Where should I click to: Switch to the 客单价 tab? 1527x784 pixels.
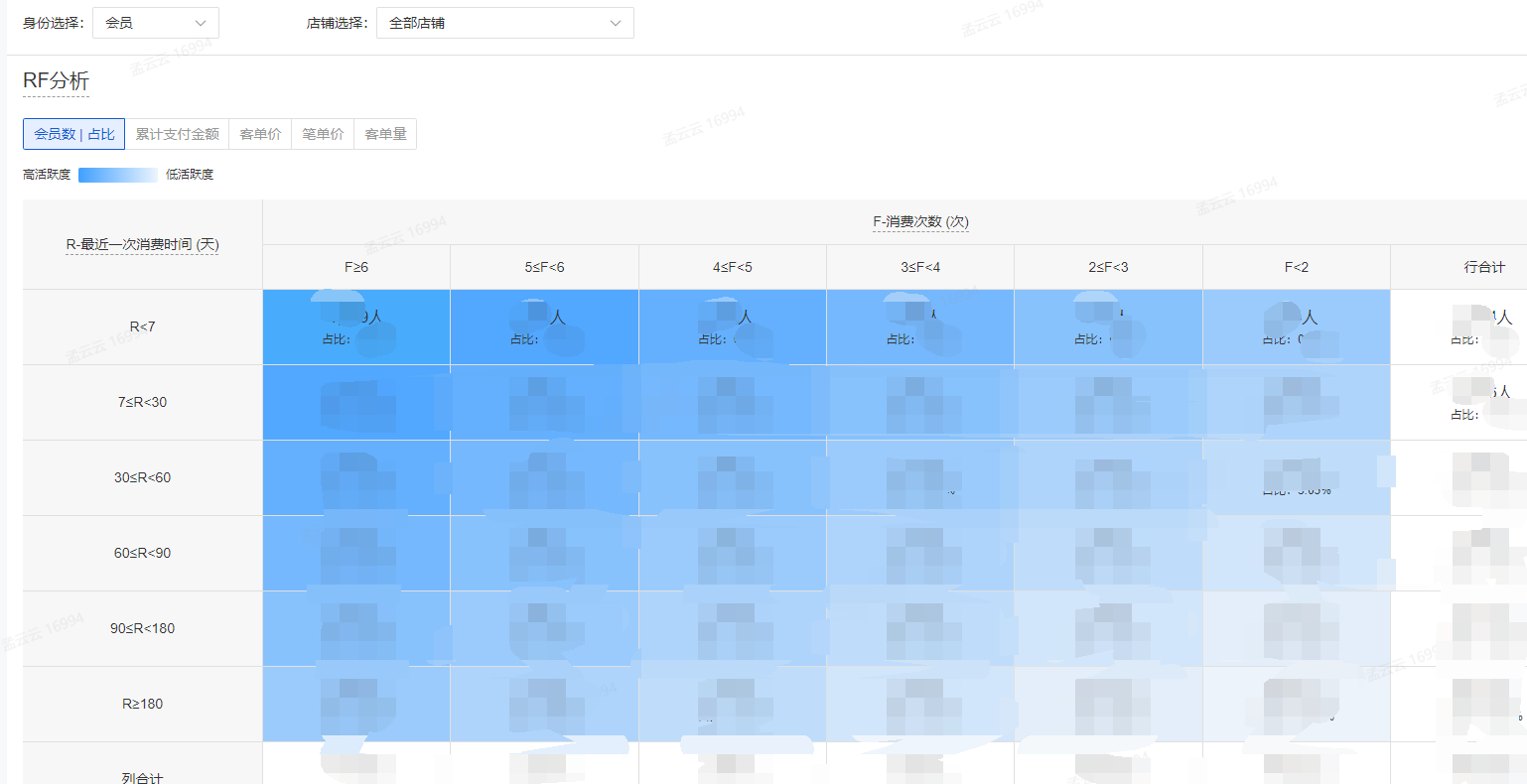(260, 134)
